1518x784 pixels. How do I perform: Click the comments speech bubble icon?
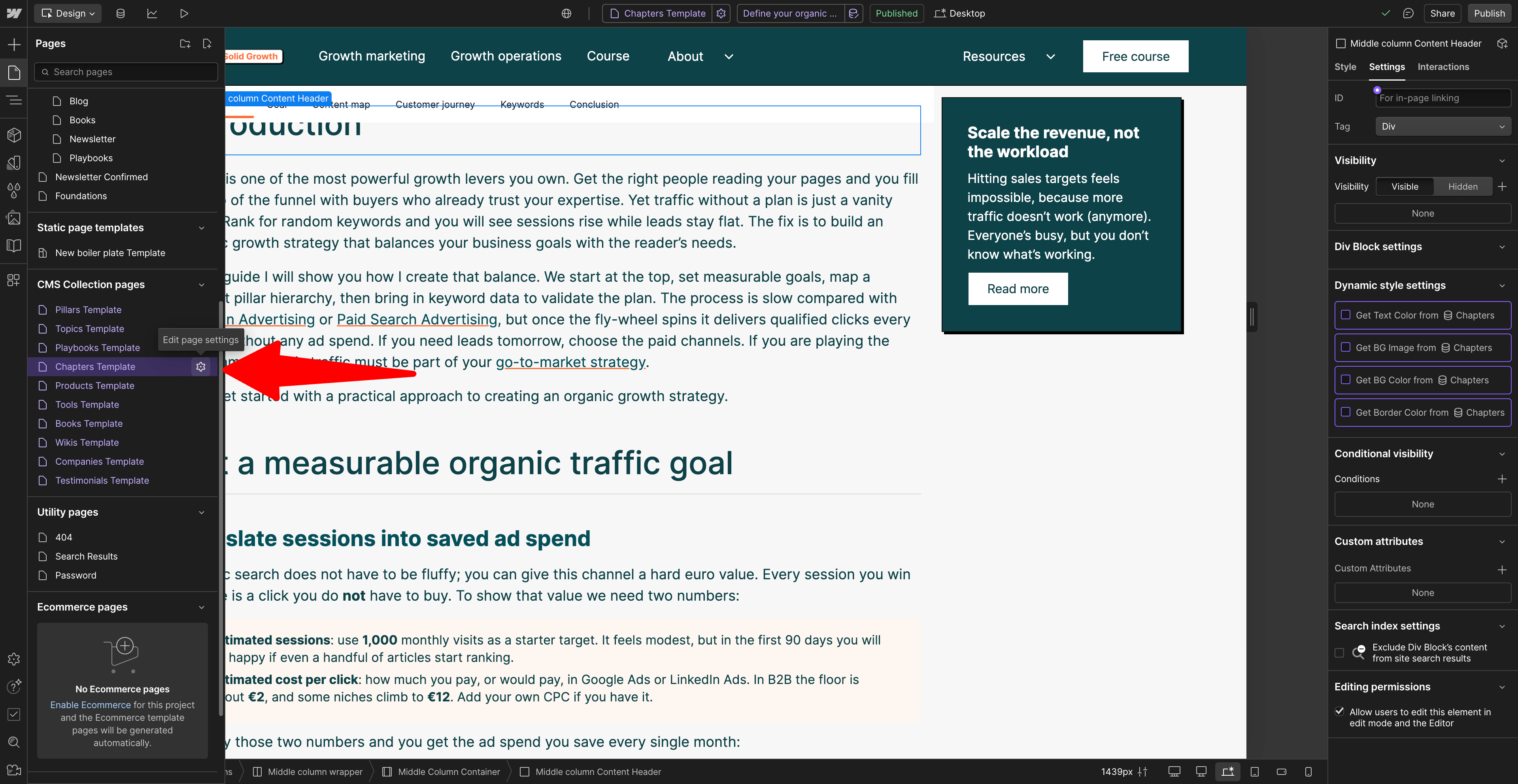click(1408, 13)
